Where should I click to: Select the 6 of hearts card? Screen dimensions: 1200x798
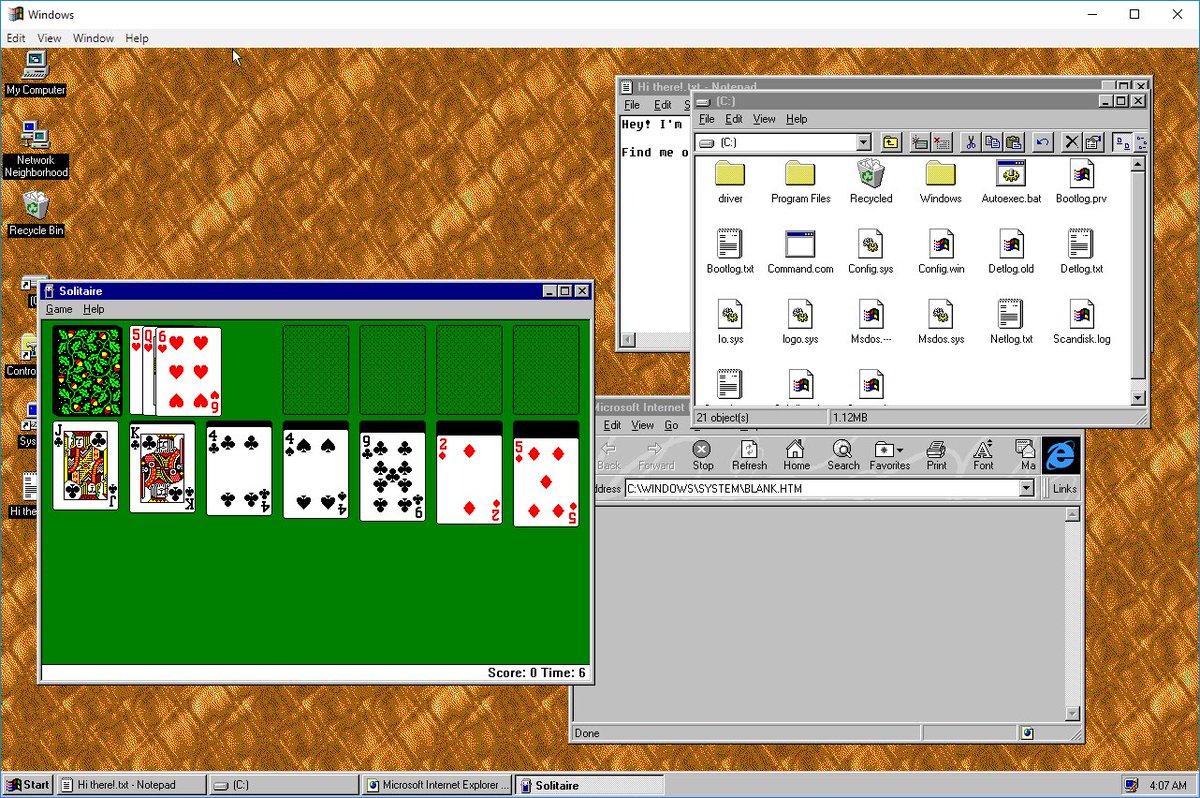(x=188, y=370)
